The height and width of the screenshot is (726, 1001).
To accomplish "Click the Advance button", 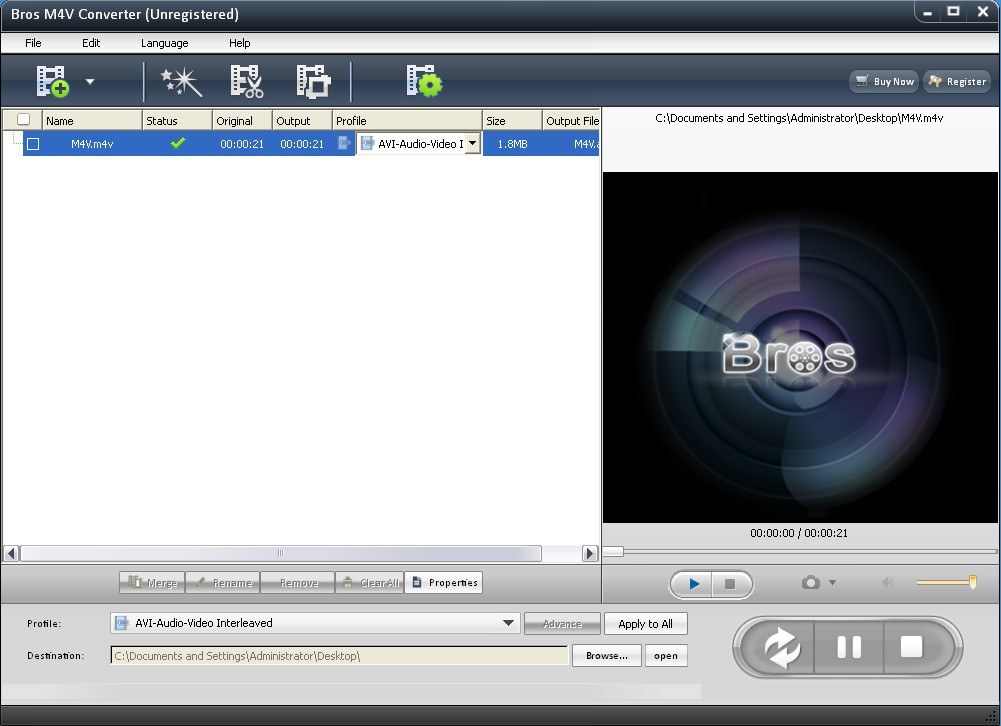I will 562,624.
